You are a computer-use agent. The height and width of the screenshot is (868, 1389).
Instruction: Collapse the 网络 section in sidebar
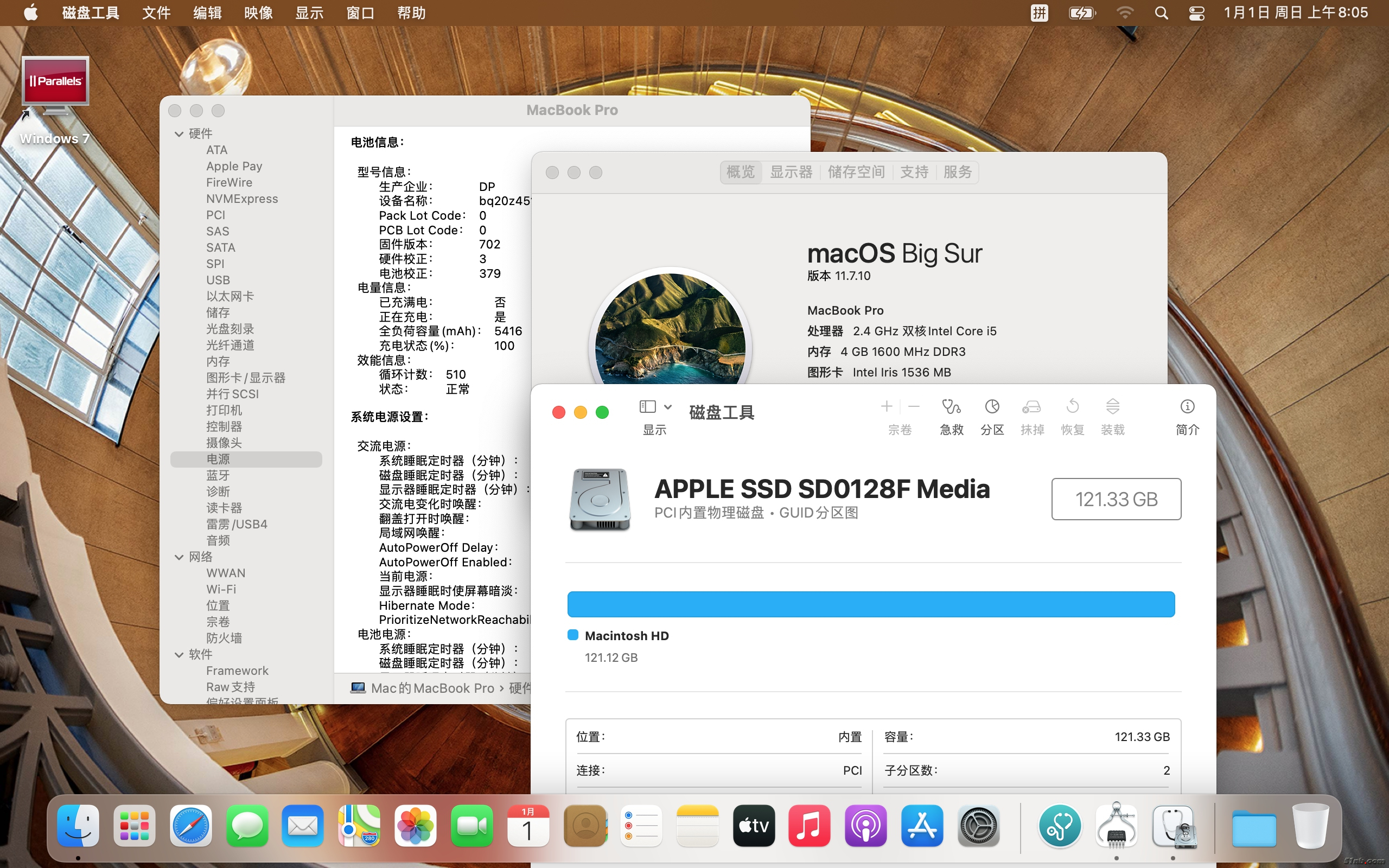(x=179, y=557)
